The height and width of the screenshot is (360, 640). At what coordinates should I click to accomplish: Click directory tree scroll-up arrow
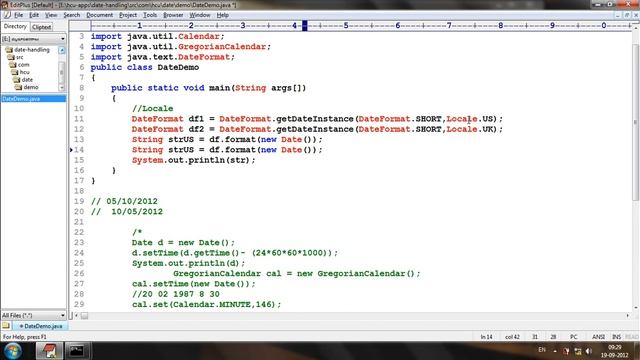coord(62,50)
